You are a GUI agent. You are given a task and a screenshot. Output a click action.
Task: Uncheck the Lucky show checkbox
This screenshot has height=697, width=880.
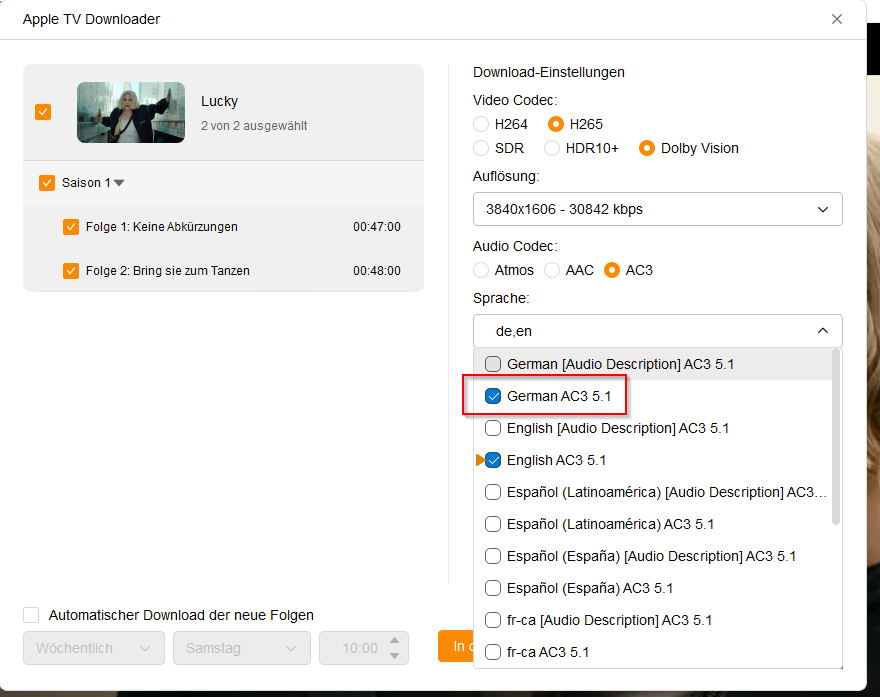coord(43,112)
